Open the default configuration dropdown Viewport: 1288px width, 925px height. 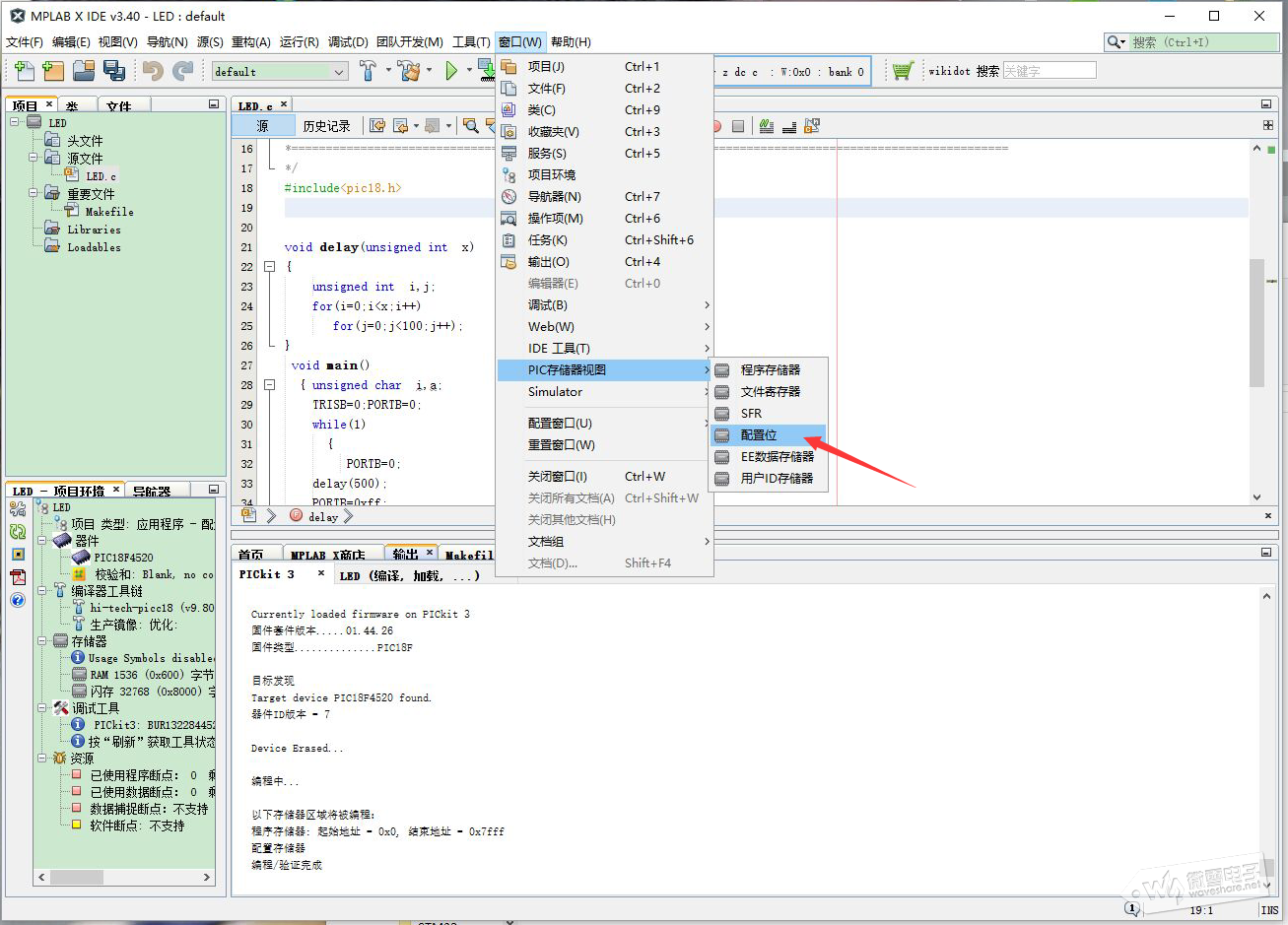[x=339, y=72]
